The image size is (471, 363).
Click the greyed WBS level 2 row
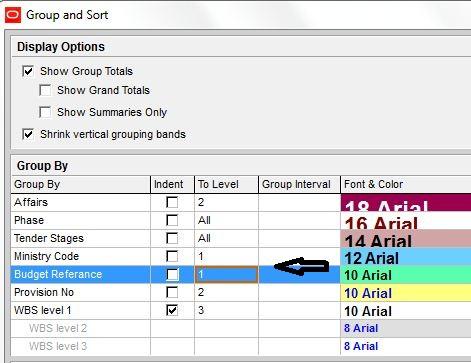pos(81,328)
